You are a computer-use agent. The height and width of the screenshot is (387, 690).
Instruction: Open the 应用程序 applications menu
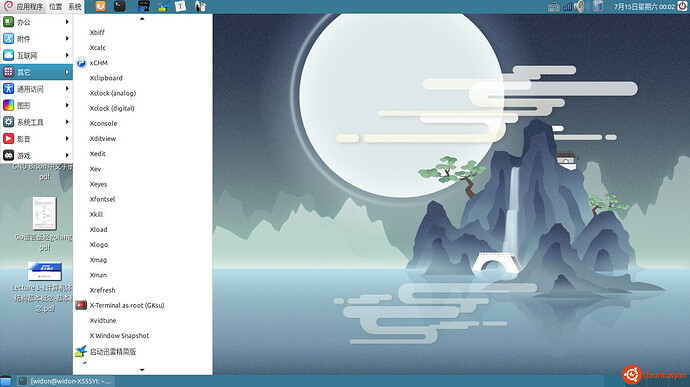24,6
